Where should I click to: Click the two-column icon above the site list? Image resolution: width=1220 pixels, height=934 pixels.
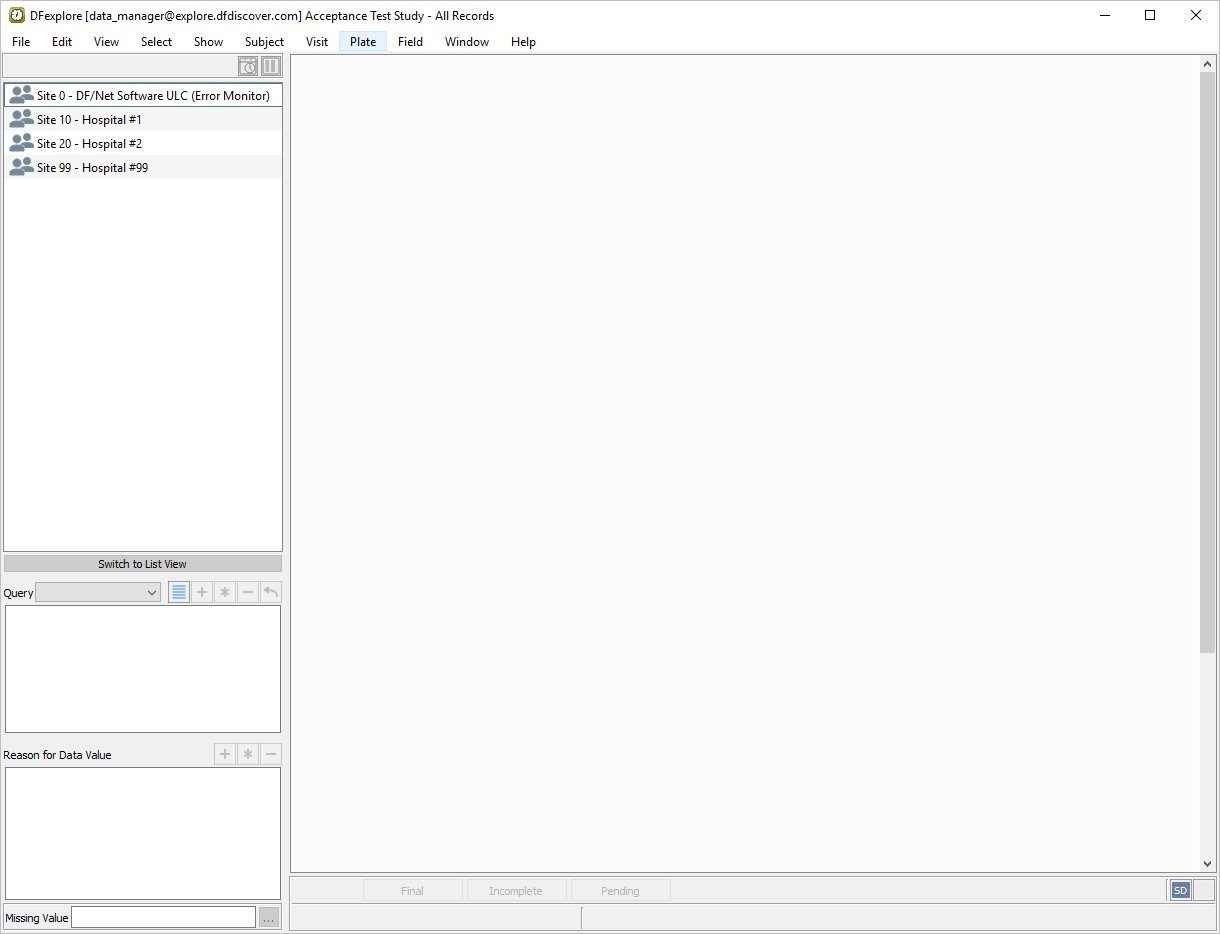271,67
